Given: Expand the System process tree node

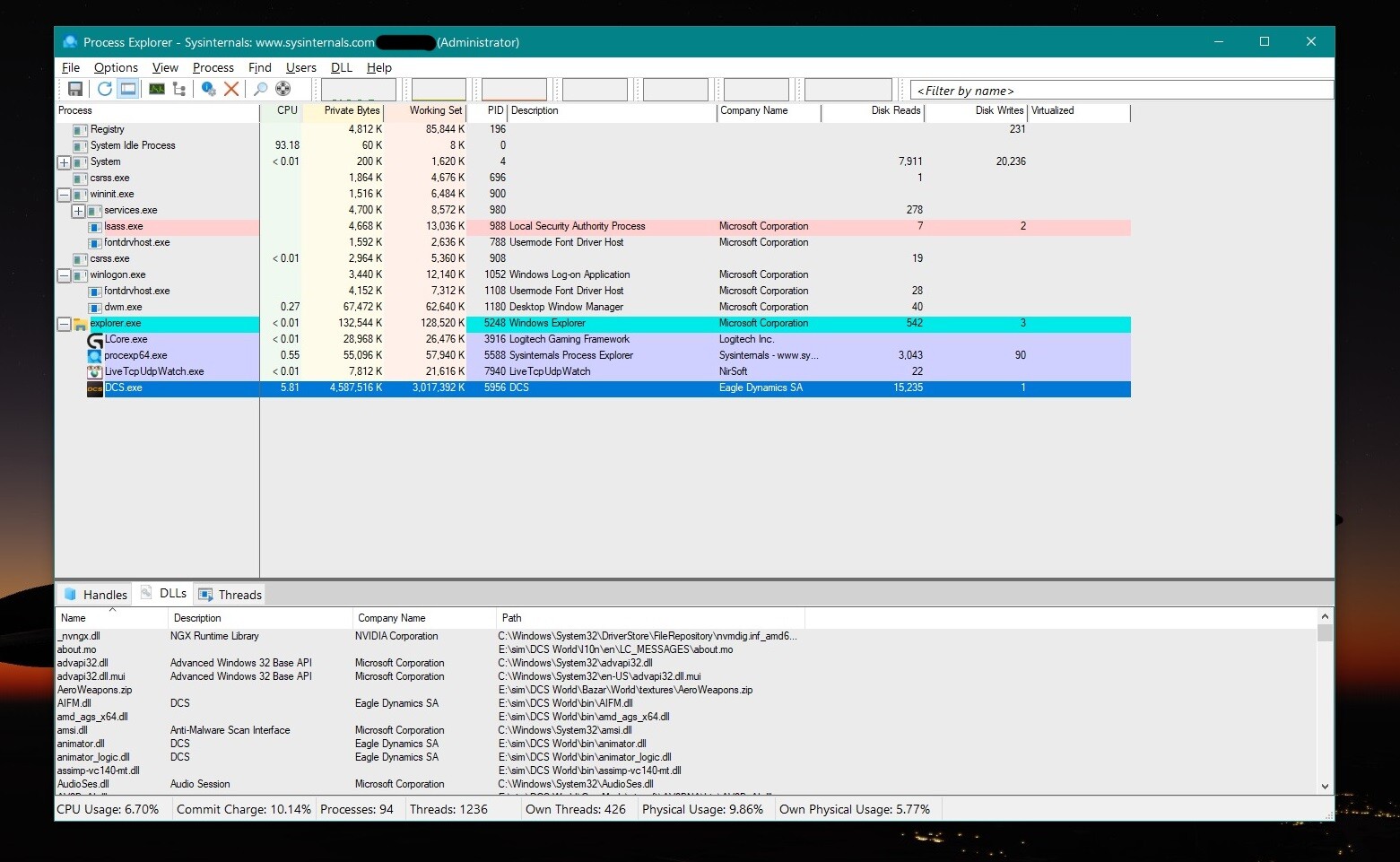Looking at the screenshot, I should (x=64, y=162).
